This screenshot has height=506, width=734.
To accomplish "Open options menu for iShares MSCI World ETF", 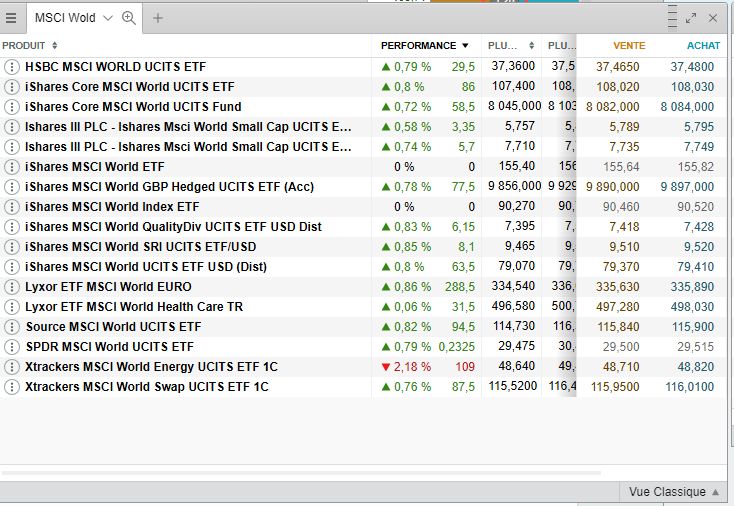I will [11, 167].
